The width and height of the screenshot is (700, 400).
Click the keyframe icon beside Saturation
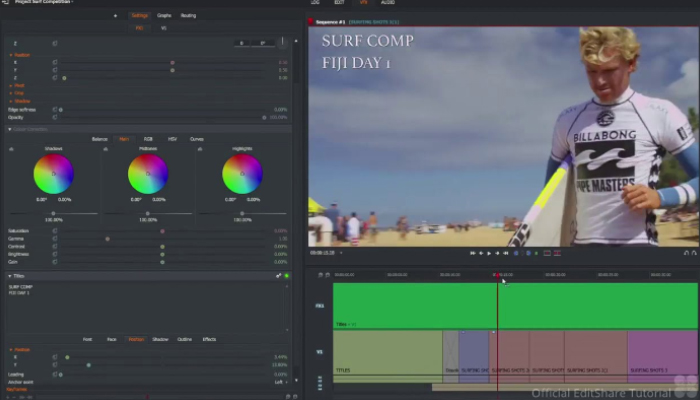click(x=55, y=231)
